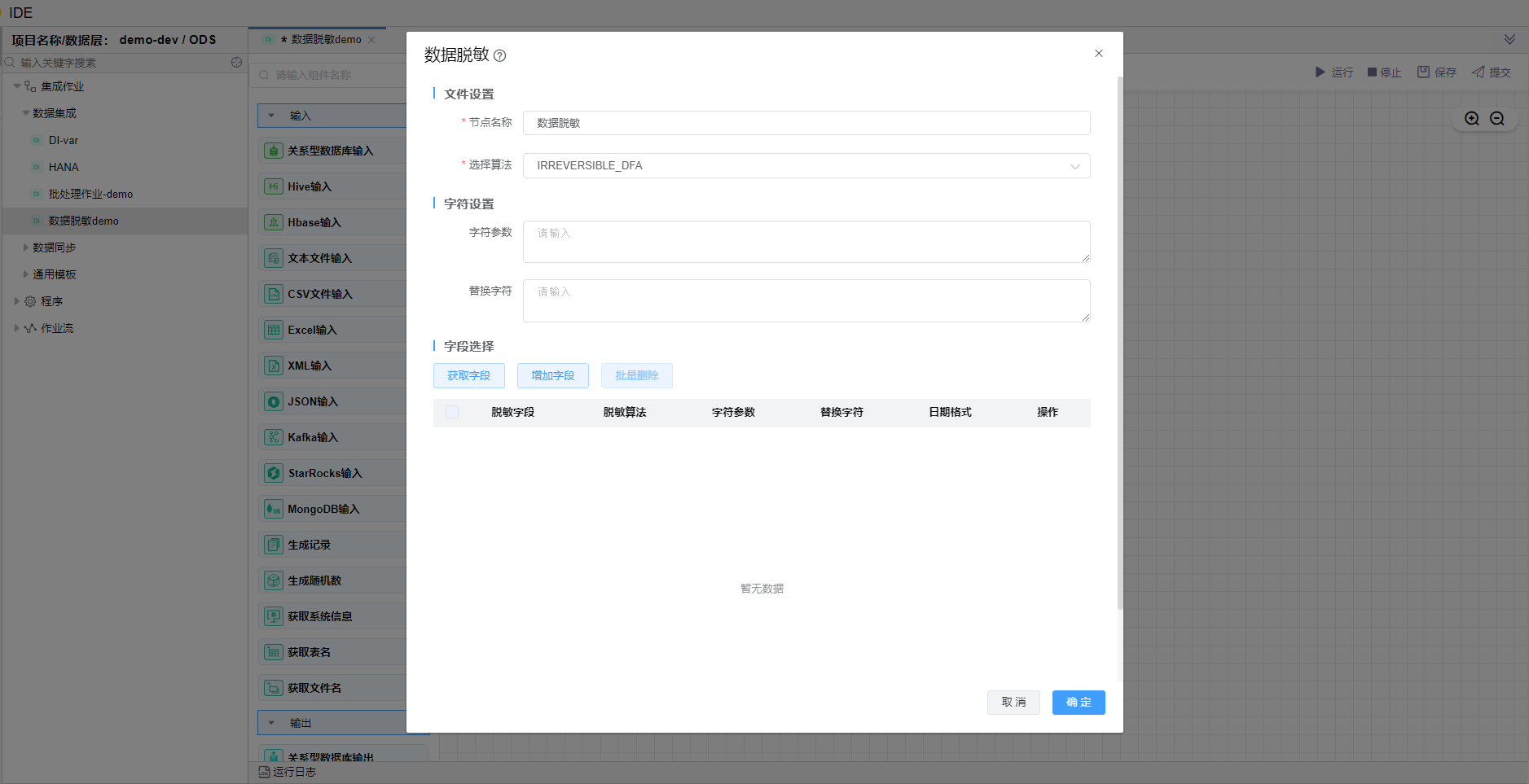Collapse the 输入 component group
Screen dimensions: 1529x784
[x=272, y=116]
